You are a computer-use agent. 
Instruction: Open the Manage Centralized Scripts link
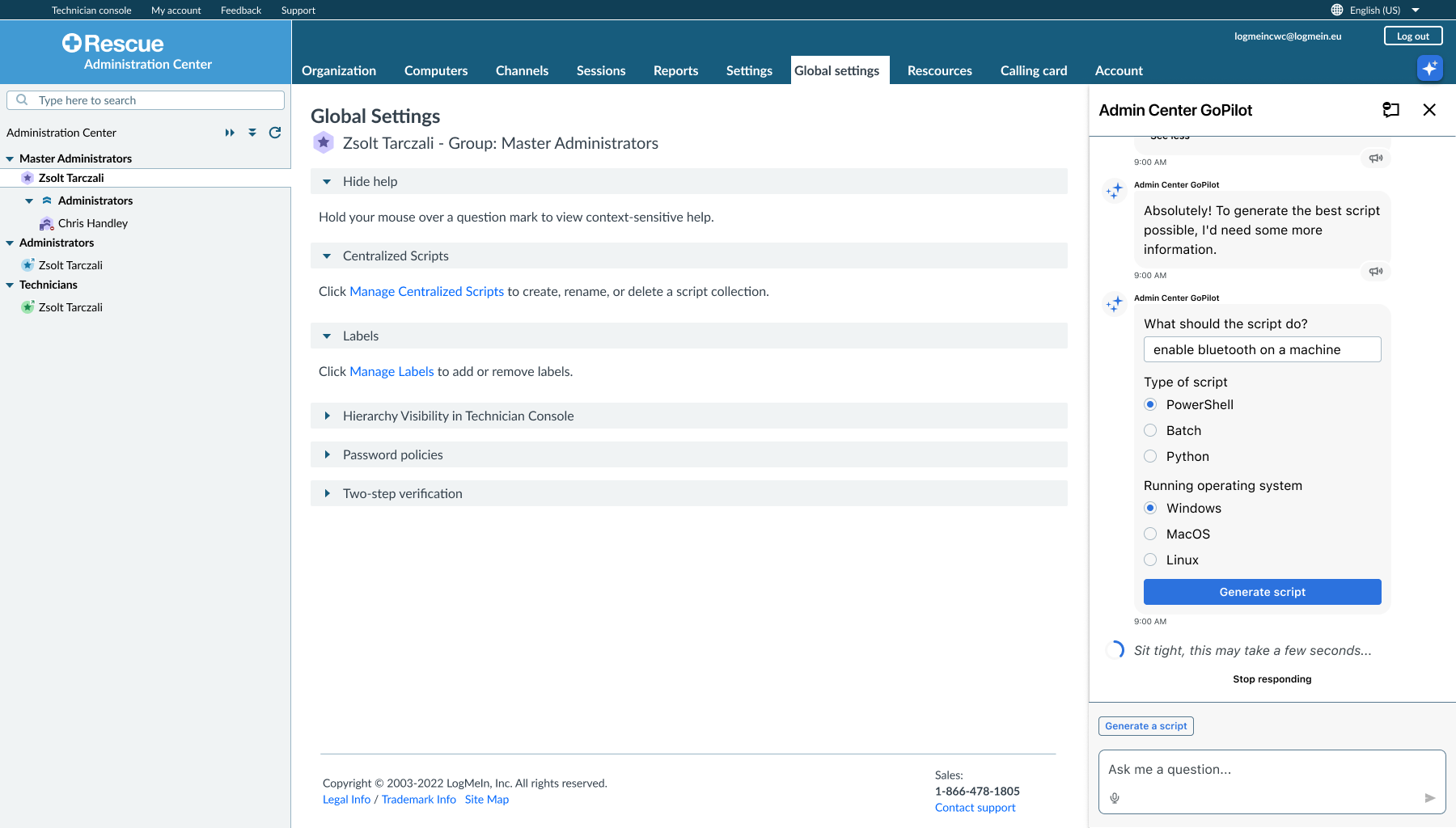click(x=426, y=291)
